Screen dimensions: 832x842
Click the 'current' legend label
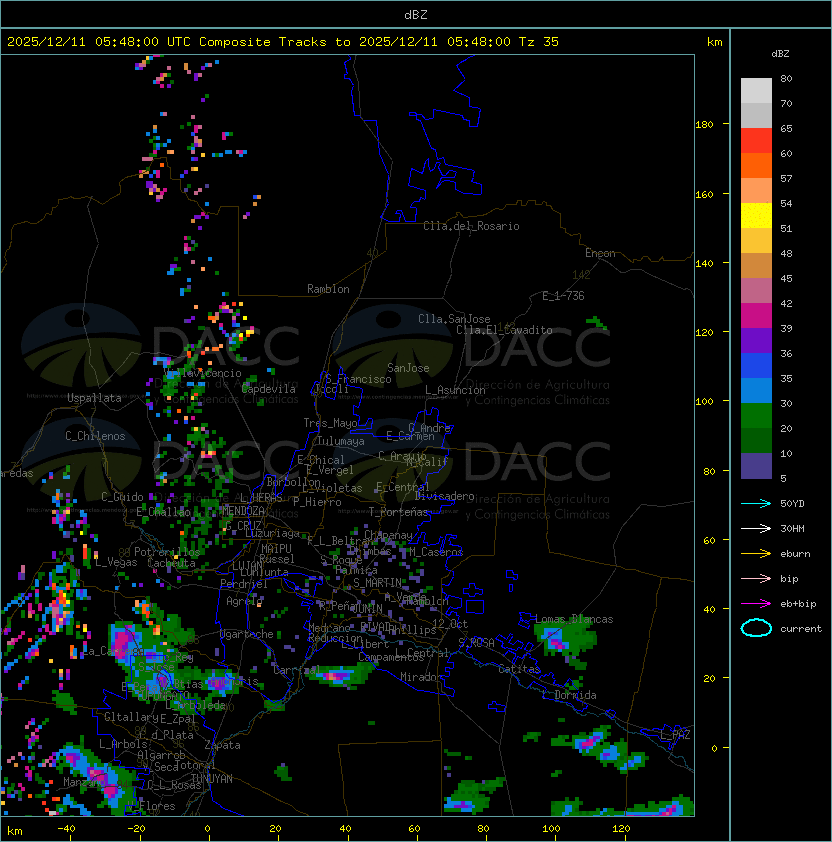(801, 629)
